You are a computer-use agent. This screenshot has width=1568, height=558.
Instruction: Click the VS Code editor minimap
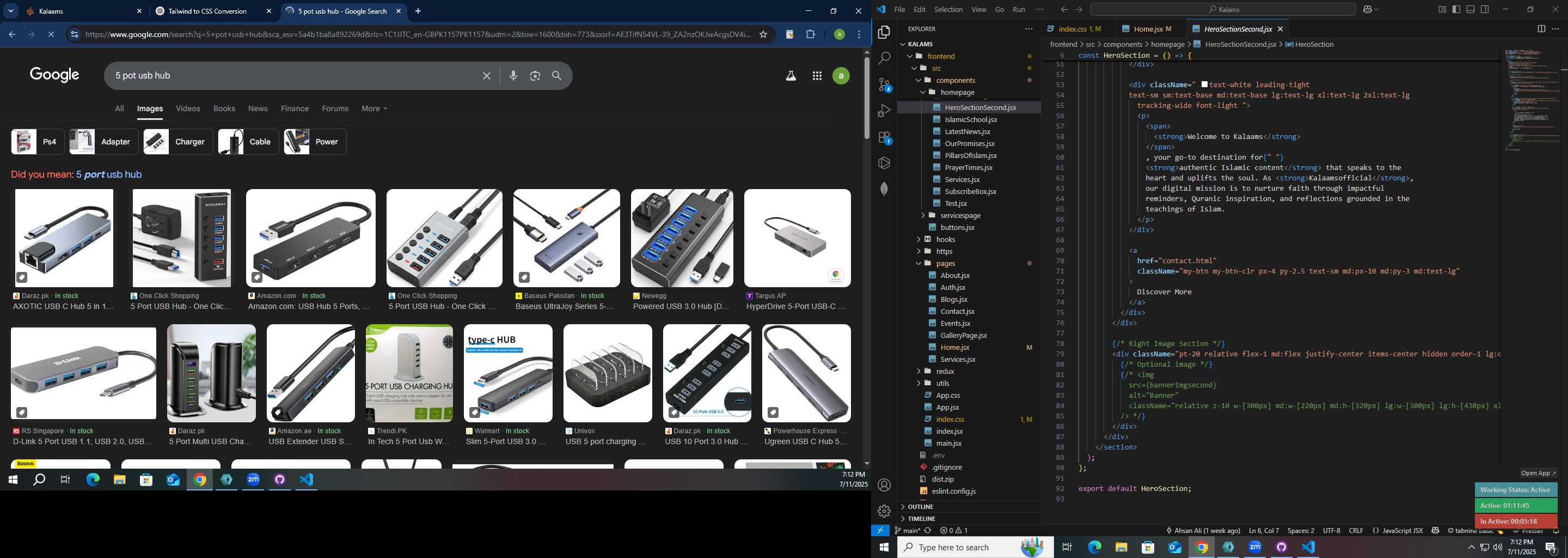point(1532,100)
